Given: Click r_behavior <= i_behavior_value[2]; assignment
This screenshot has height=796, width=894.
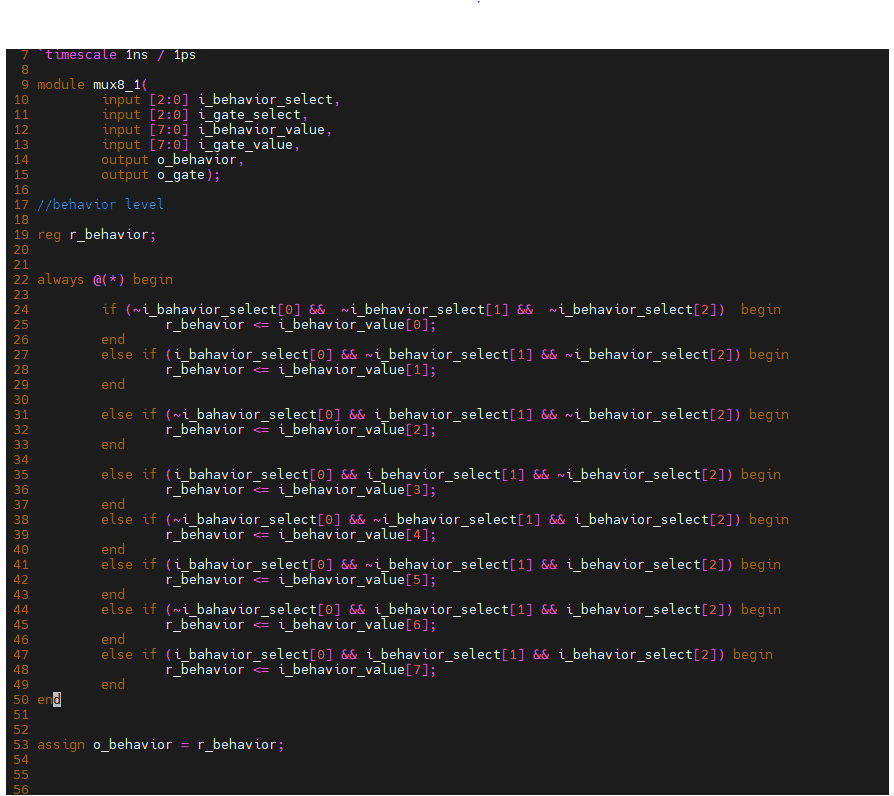Looking at the screenshot, I should (301, 429).
